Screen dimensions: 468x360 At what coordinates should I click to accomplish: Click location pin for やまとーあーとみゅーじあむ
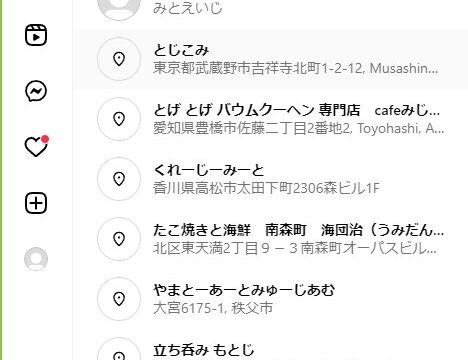[x=119, y=299]
